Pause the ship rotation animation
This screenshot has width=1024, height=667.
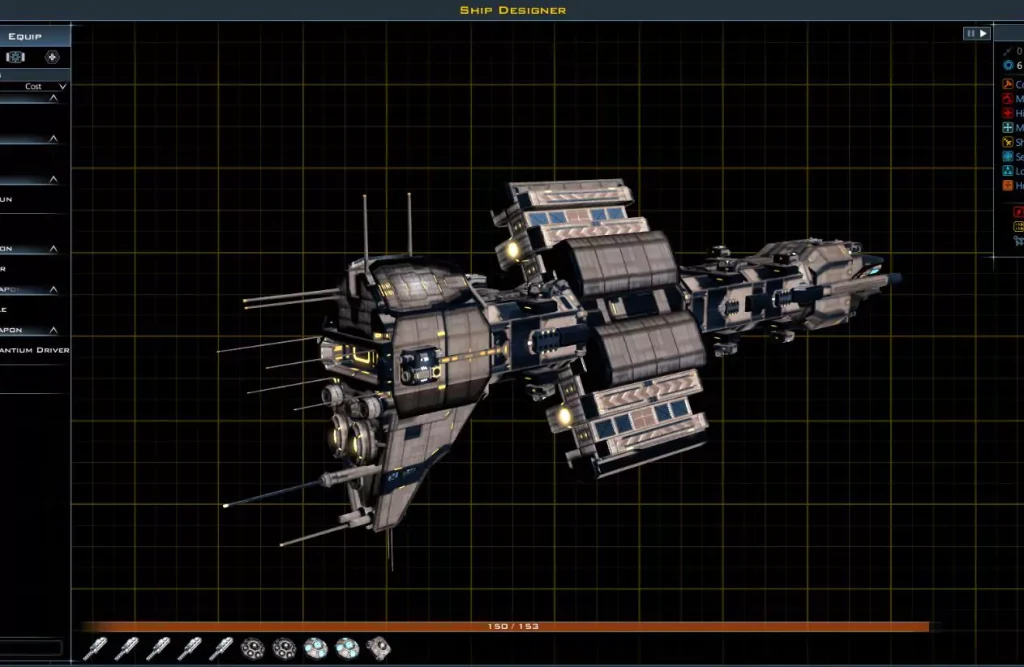(970, 33)
